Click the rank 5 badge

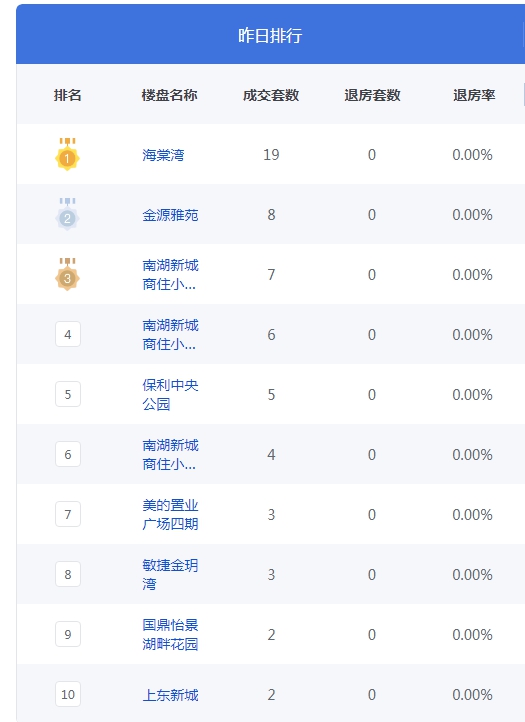tap(68, 394)
